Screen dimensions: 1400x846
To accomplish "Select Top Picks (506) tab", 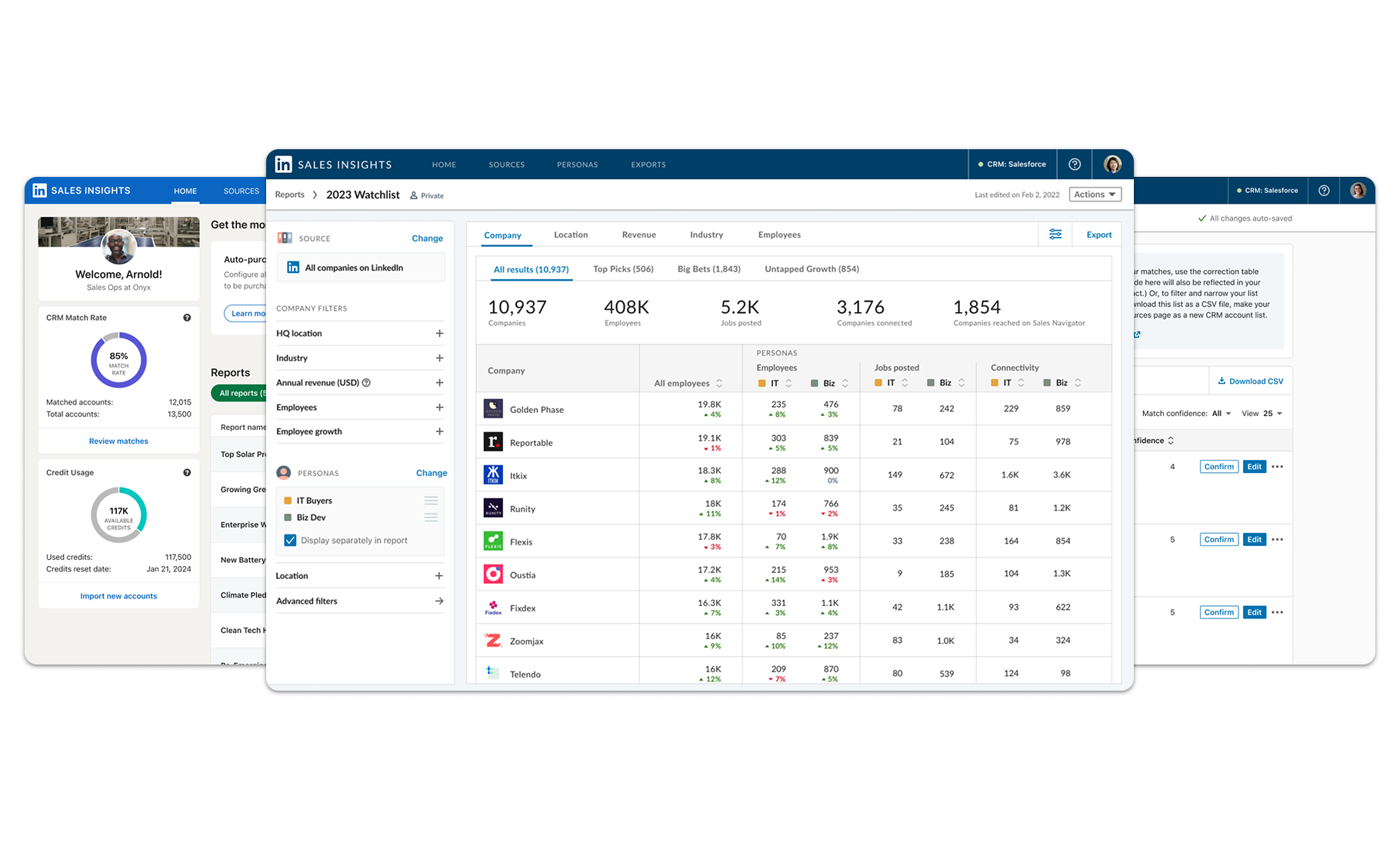I will 623,269.
